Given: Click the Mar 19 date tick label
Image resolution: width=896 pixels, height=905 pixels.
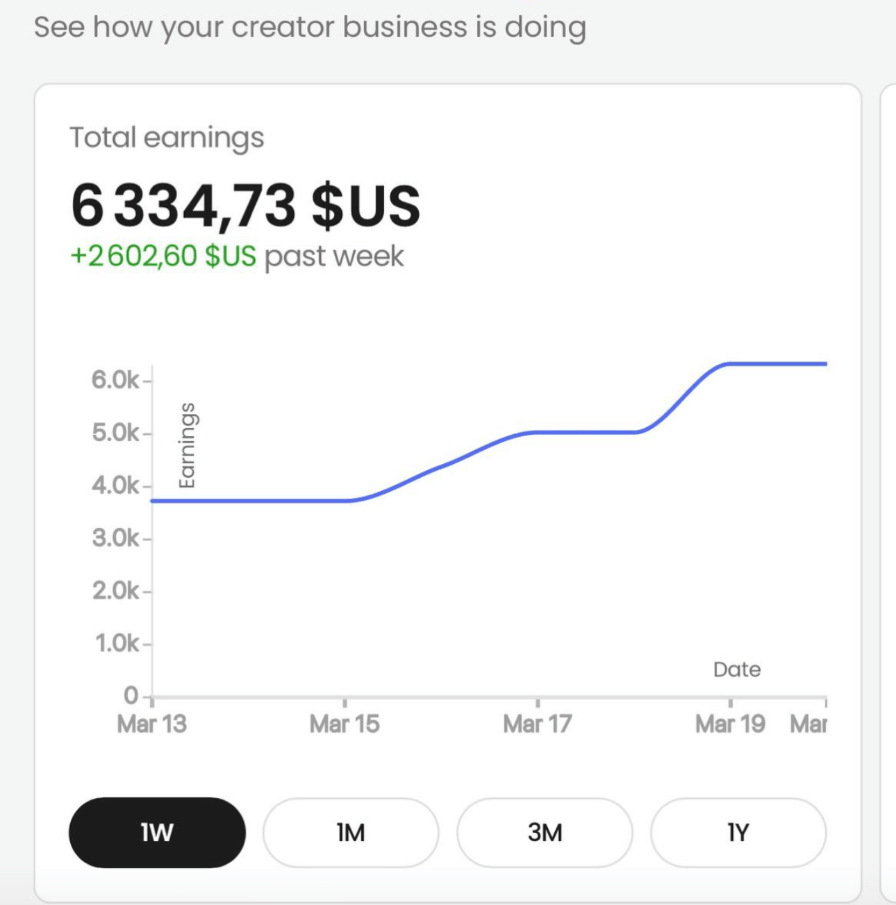Looking at the screenshot, I should pyautogui.click(x=730, y=724).
